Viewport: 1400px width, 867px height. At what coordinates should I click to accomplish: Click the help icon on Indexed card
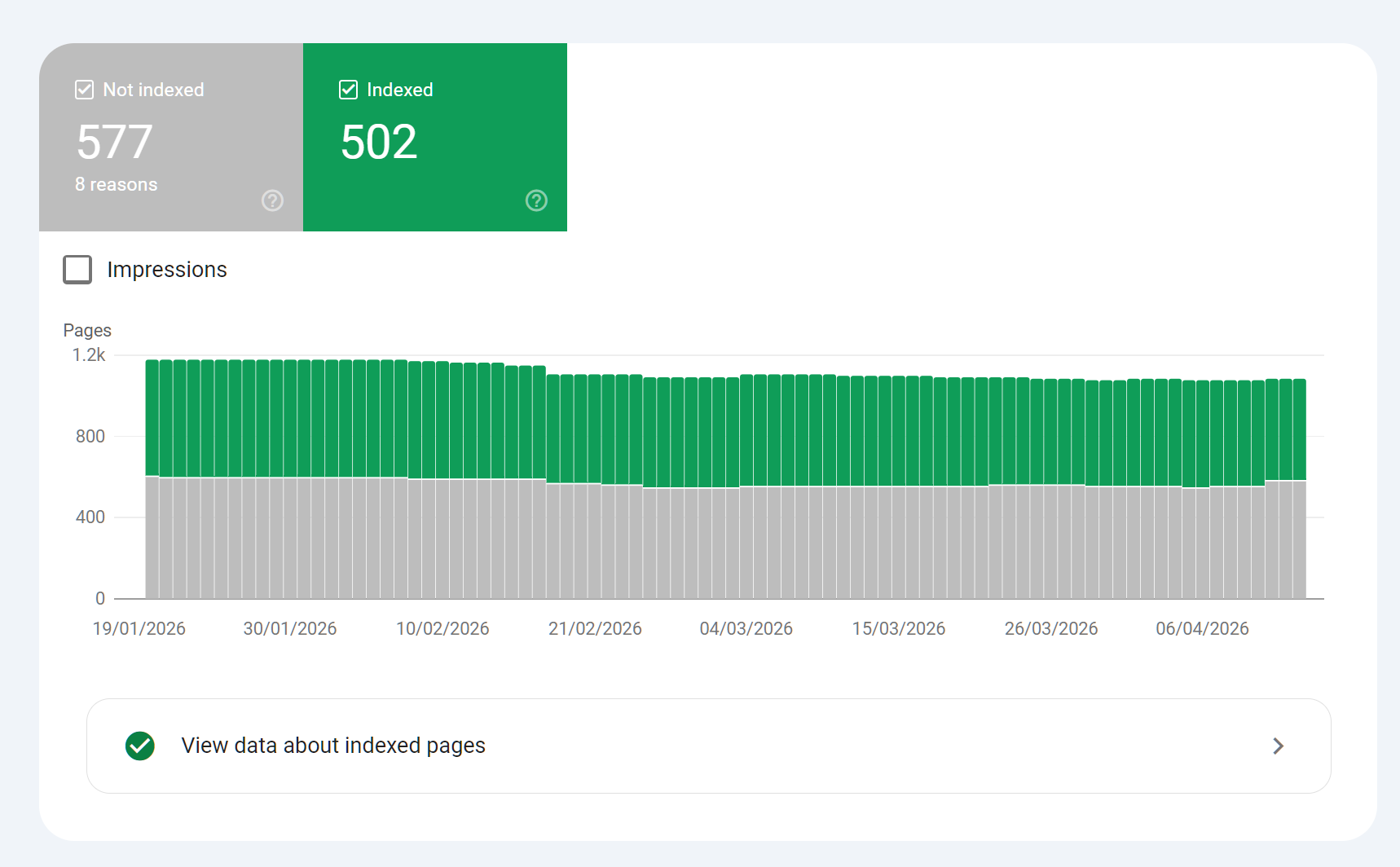pyautogui.click(x=536, y=200)
